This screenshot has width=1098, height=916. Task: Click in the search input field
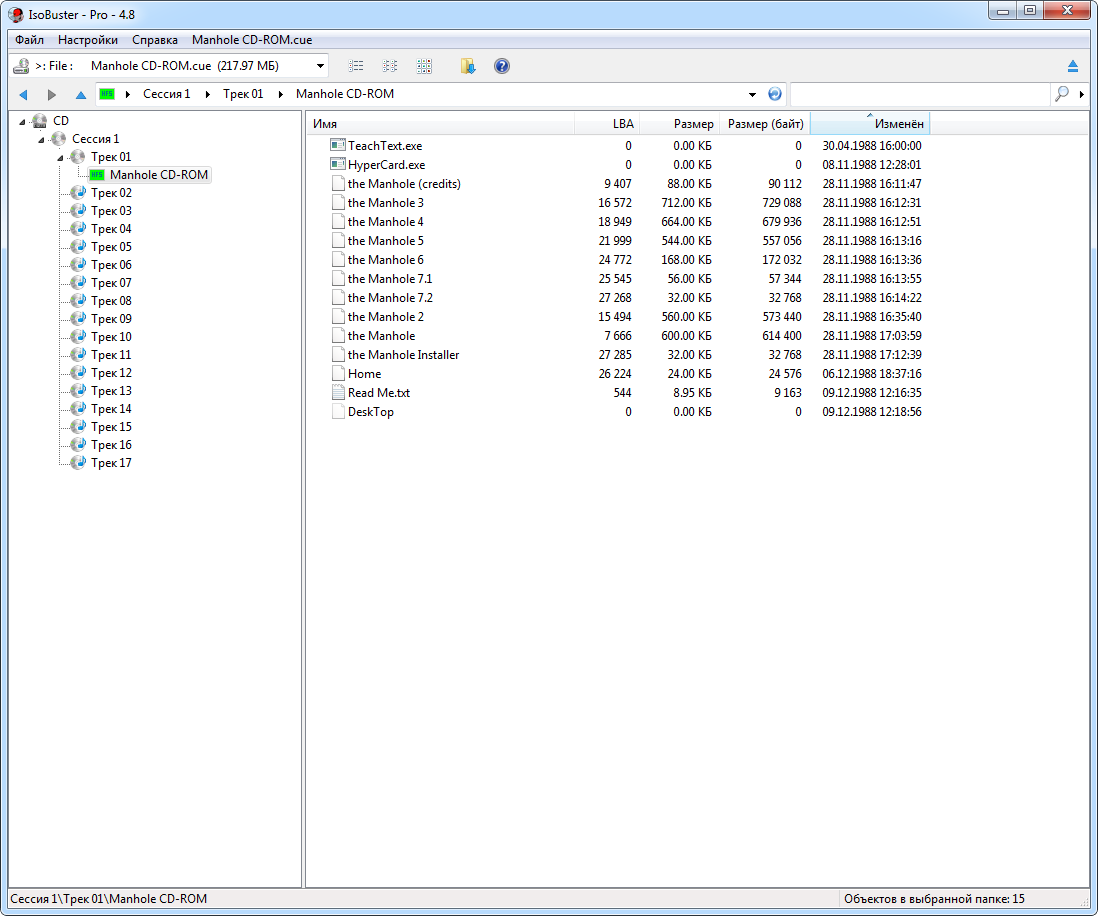coord(920,94)
